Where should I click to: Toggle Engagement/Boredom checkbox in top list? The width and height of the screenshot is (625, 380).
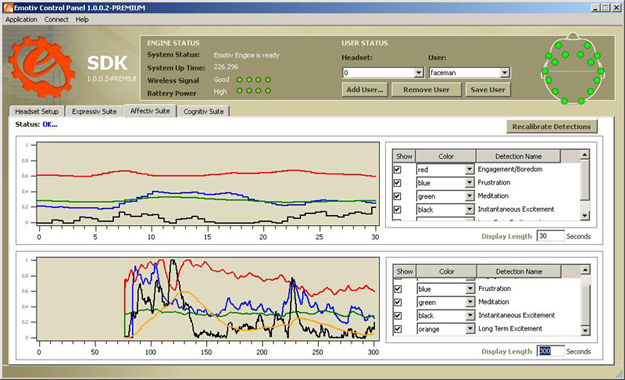tap(397, 169)
